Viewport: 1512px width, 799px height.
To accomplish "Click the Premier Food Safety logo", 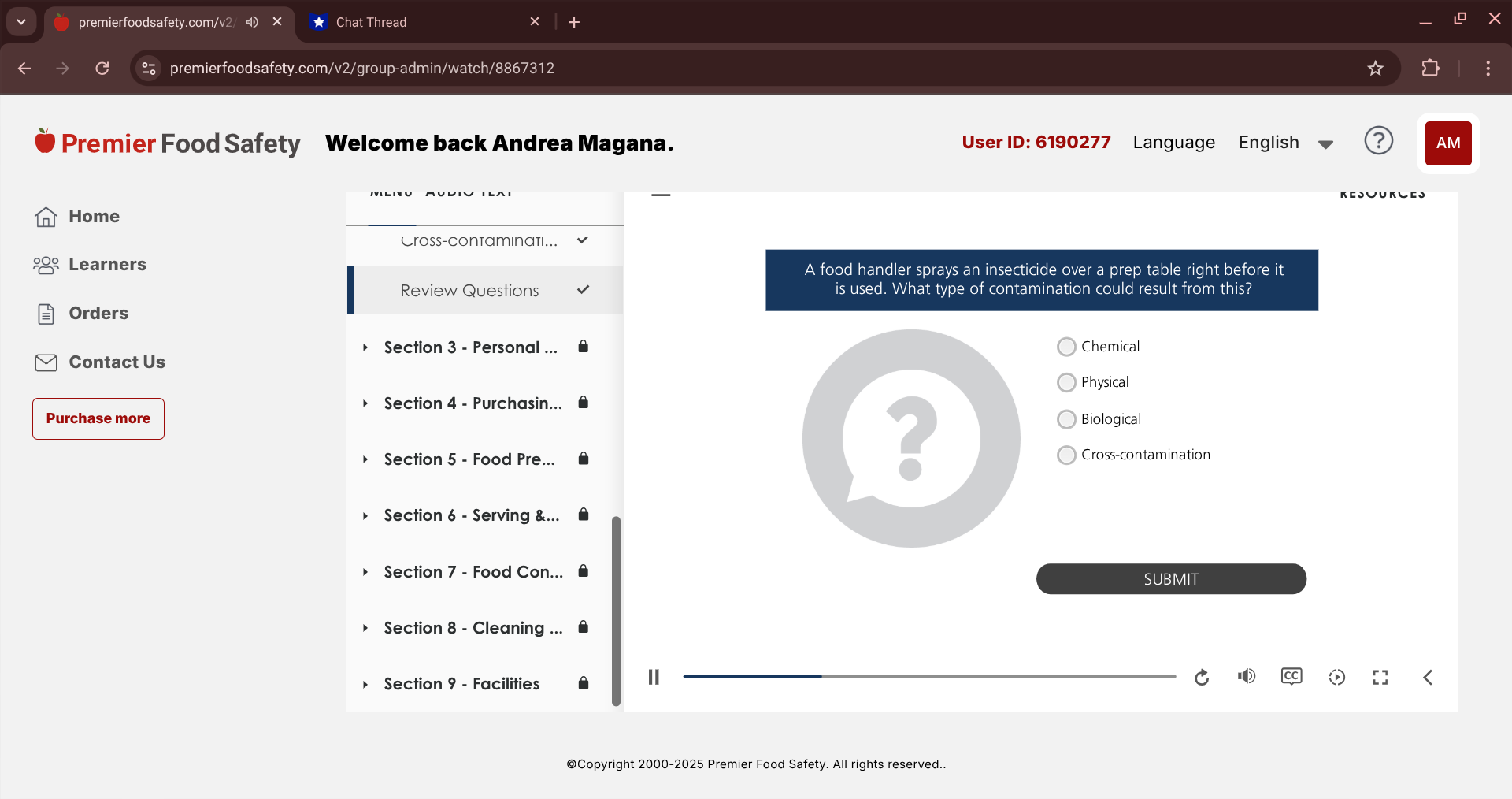I will point(167,143).
